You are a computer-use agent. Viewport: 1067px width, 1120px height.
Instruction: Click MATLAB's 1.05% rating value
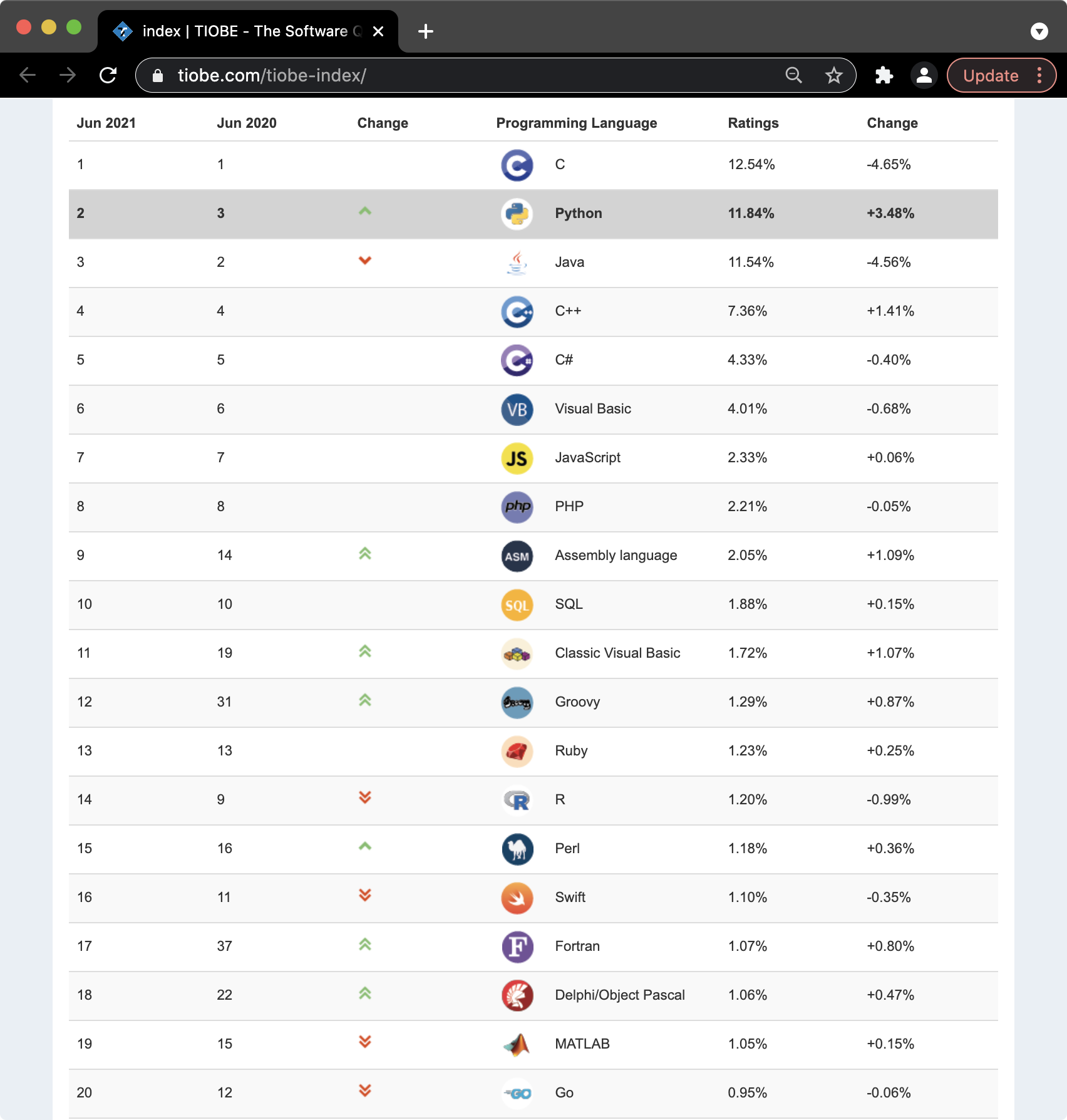click(x=748, y=1044)
